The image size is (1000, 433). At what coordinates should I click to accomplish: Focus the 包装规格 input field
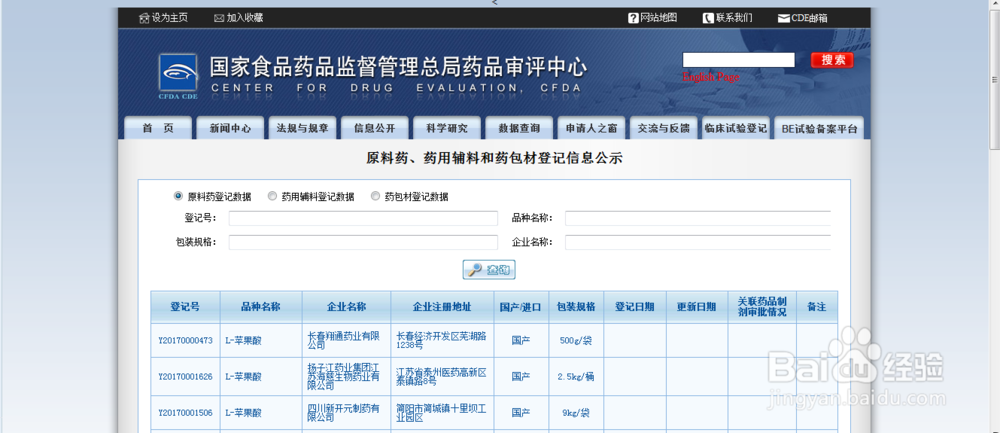point(363,242)
